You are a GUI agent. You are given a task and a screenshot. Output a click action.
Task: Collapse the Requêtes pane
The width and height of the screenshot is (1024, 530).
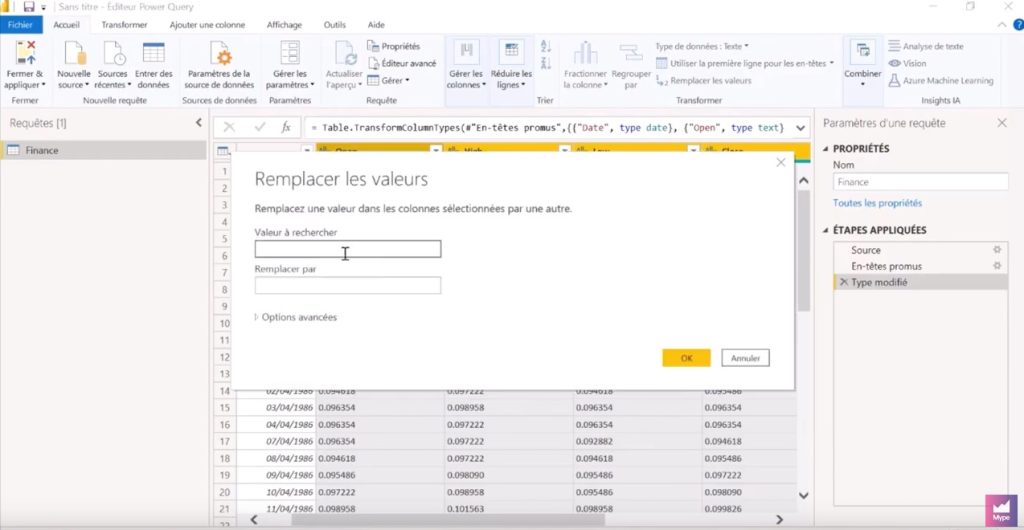(199, 123)
